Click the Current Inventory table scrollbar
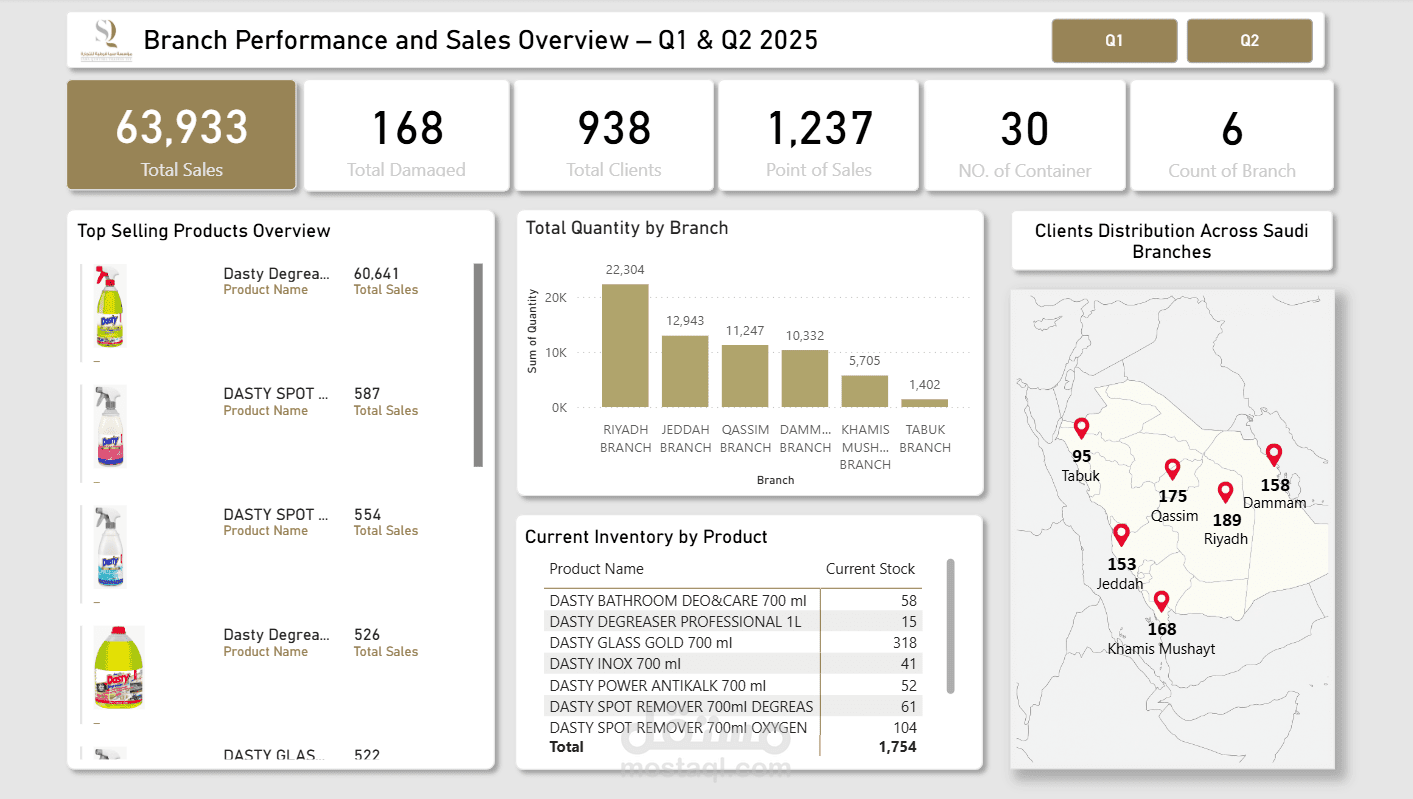The width and height of the screenshot is (1413, 799). tap(950, 626)
